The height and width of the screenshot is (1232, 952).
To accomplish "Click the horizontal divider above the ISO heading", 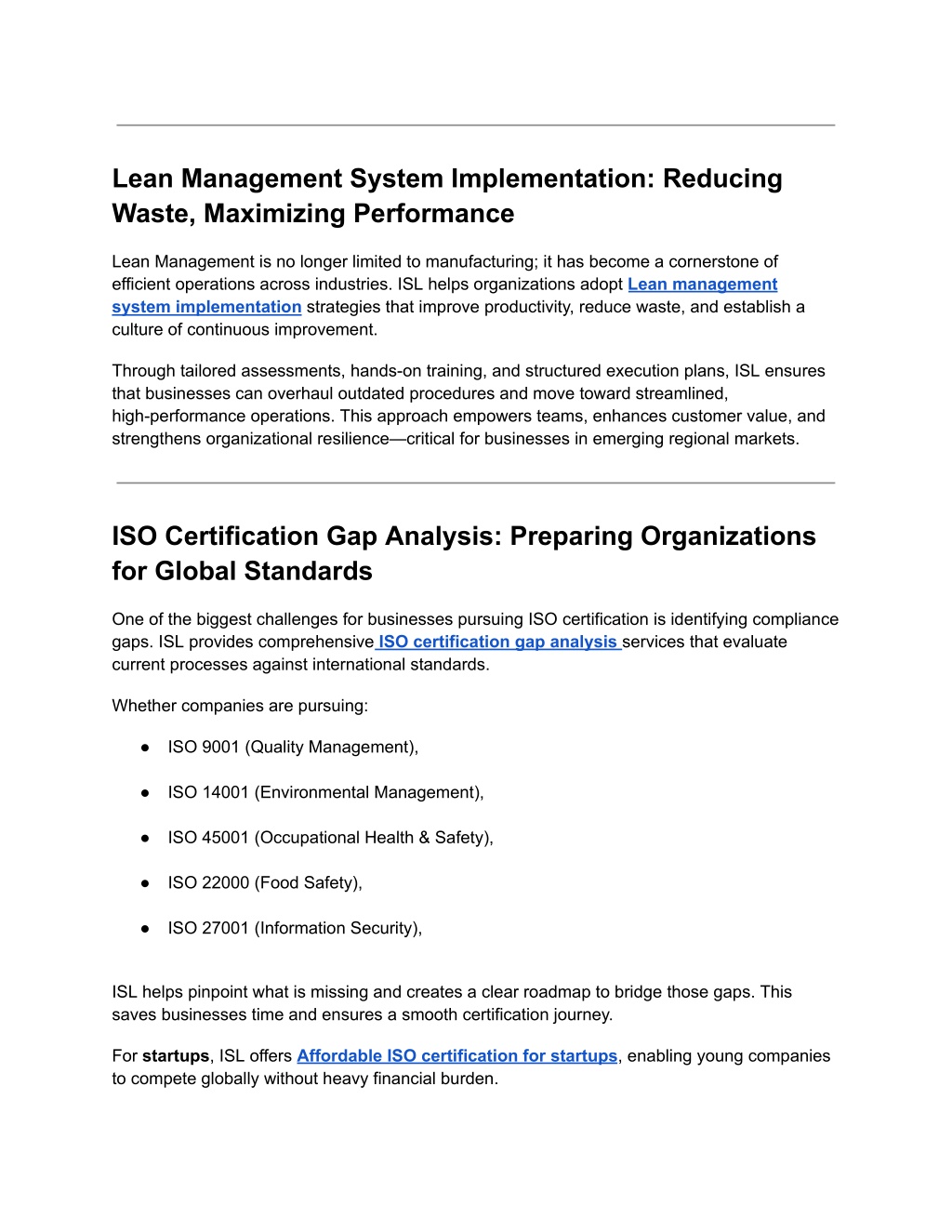I will (x=475, y=483).
